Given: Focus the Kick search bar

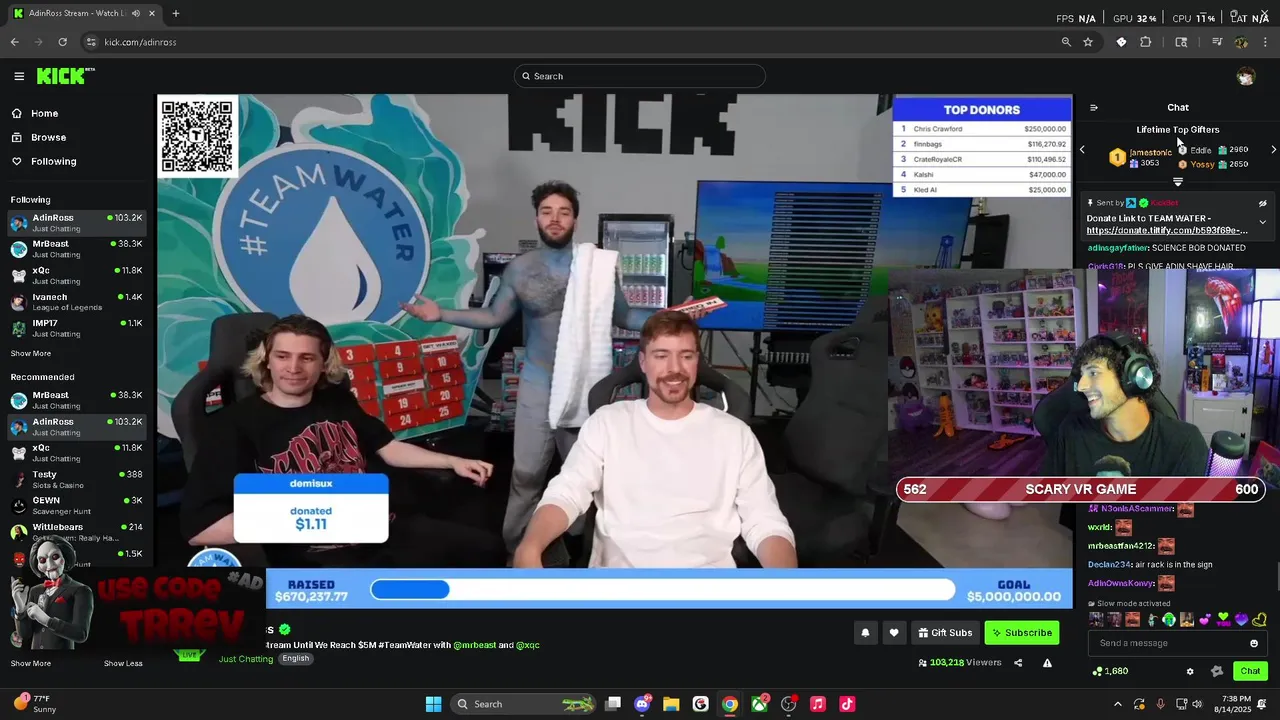Looking at the screenshot, I should pyautogui.click(x=640, y=76).
